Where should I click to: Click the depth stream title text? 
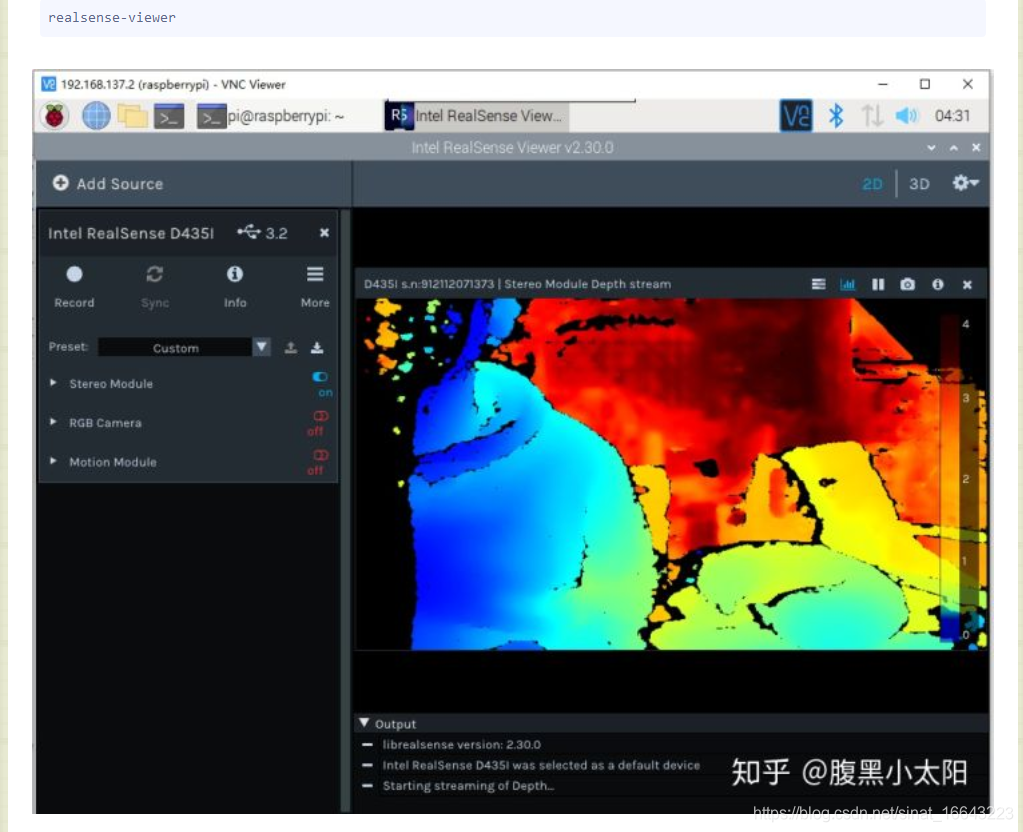[x=517, y=285]
